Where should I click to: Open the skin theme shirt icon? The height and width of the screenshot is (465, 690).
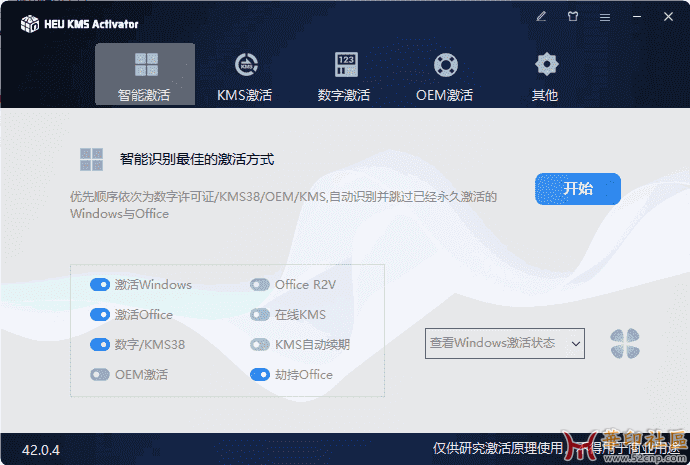[573, 17]
